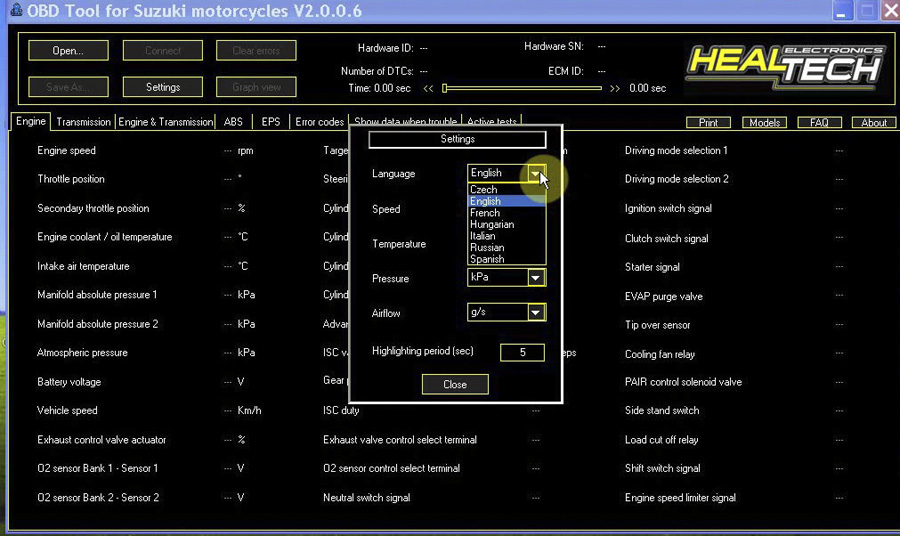The image size is (900, 536).
Task: Switch to the ABS tab
Action: [233, 122]
